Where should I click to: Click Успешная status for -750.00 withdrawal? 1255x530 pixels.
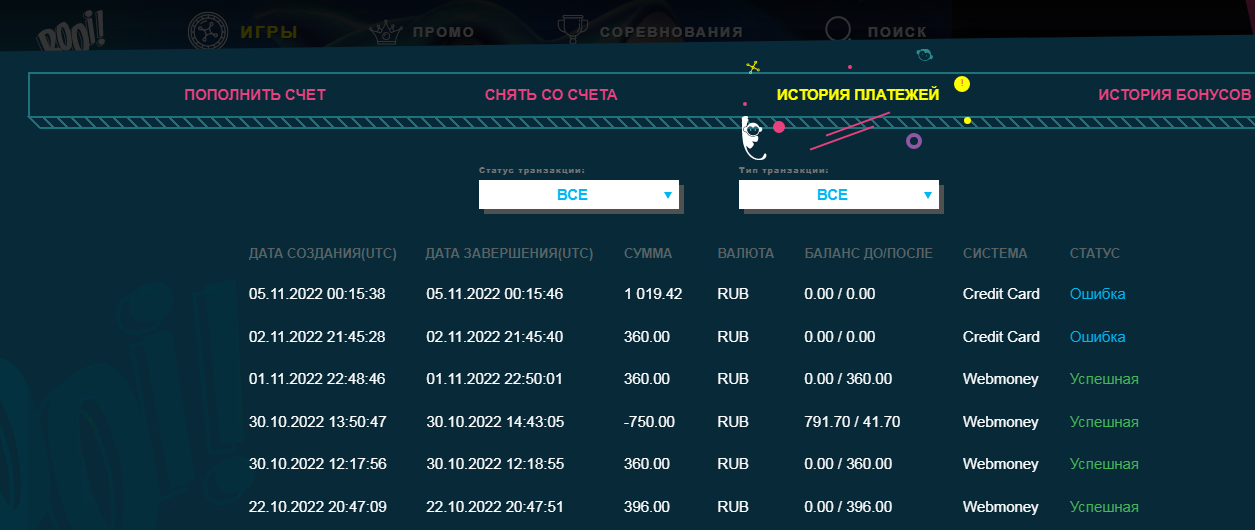(1104, 422)
